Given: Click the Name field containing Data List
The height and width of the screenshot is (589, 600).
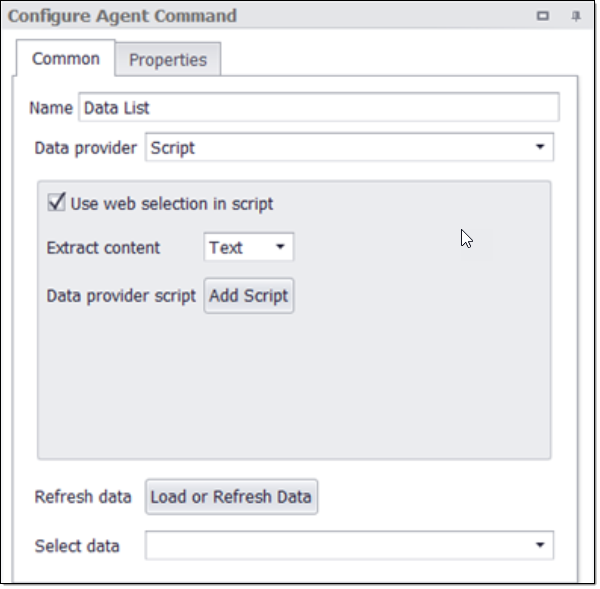Looking at the screenshot, I should tap(318, 108).
